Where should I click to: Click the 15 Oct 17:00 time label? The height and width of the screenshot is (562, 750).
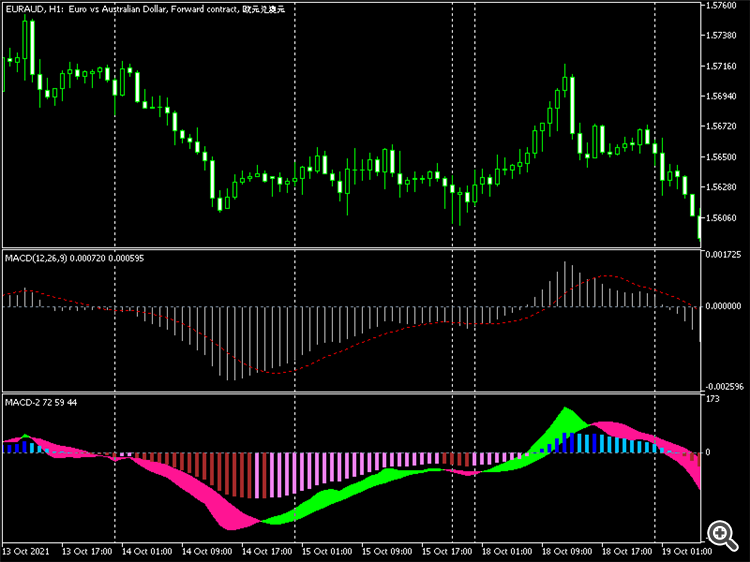(x=447, y=551)
